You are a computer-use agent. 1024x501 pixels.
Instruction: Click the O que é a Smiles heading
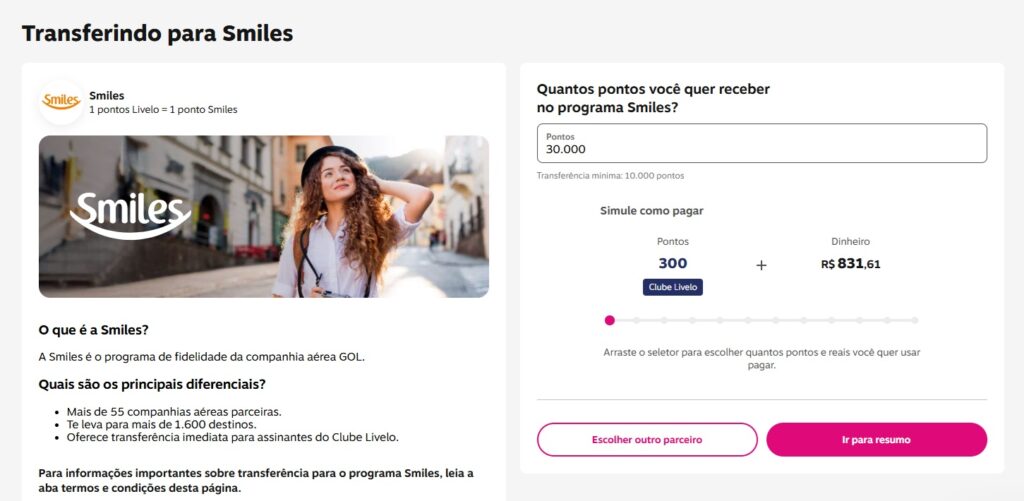click(100, 329)
